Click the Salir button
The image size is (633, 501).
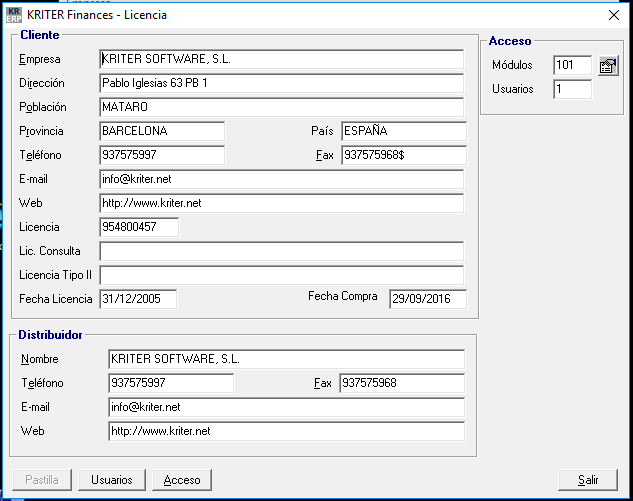pos(588,480)
